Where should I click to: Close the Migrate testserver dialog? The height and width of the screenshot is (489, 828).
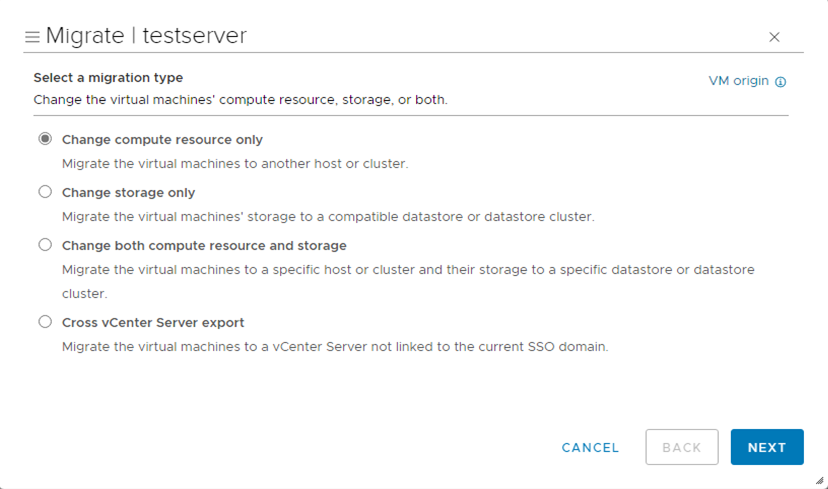tap(774, 37)
